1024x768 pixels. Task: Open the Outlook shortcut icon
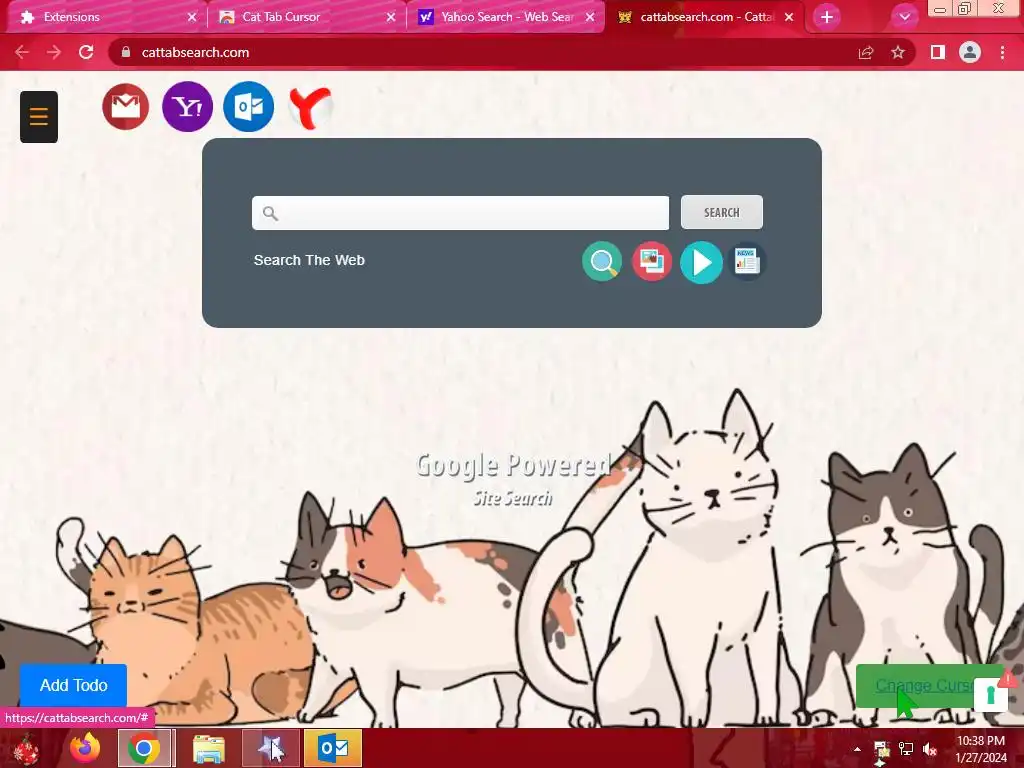[x=248, y=106]
